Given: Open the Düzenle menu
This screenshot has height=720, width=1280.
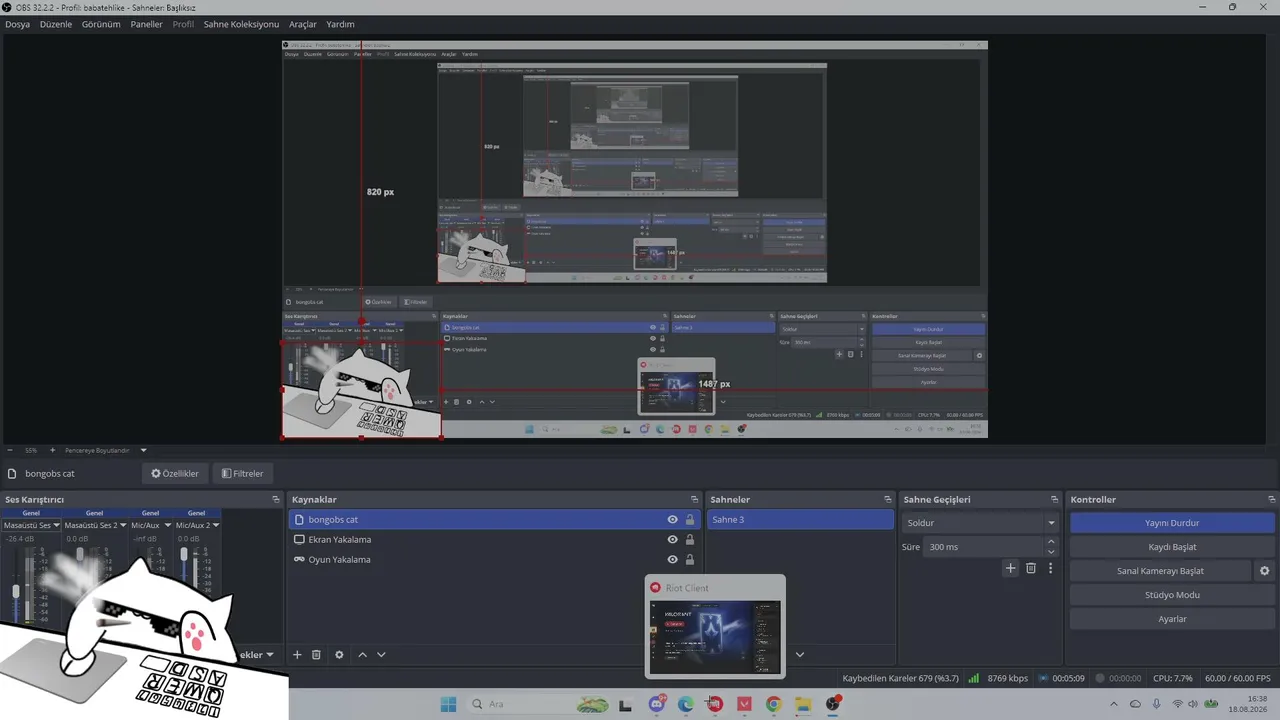Looking at the screenshot, I should click(x=56, y=24).
